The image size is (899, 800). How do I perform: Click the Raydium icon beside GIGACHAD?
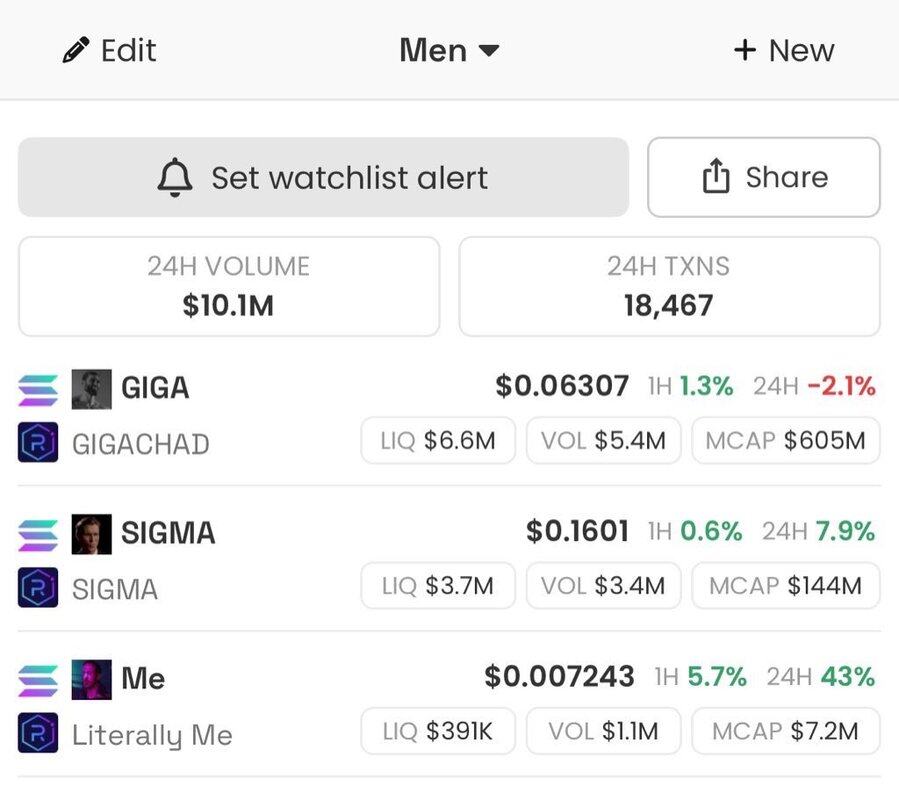38,443
